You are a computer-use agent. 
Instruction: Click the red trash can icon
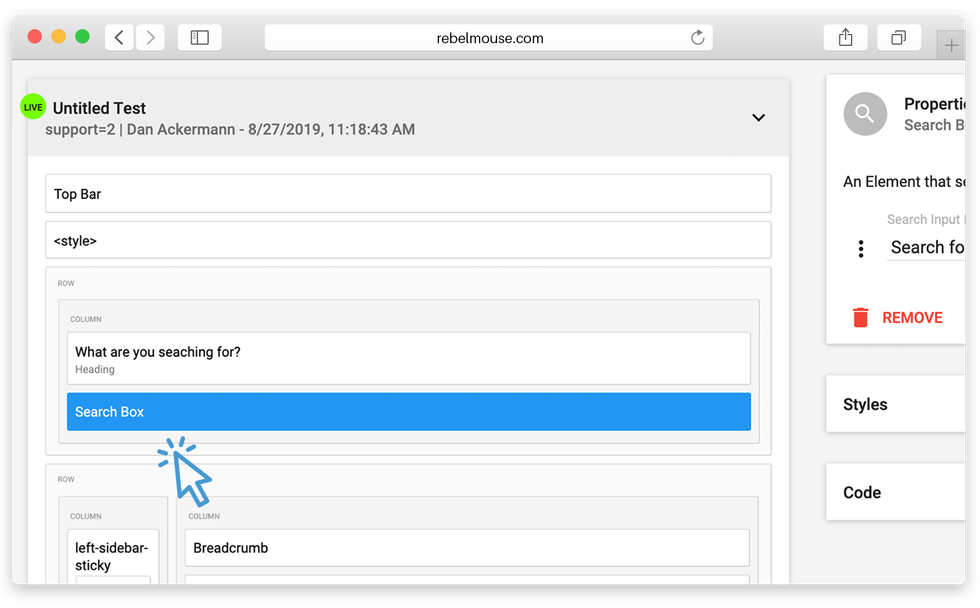(860, 318)
